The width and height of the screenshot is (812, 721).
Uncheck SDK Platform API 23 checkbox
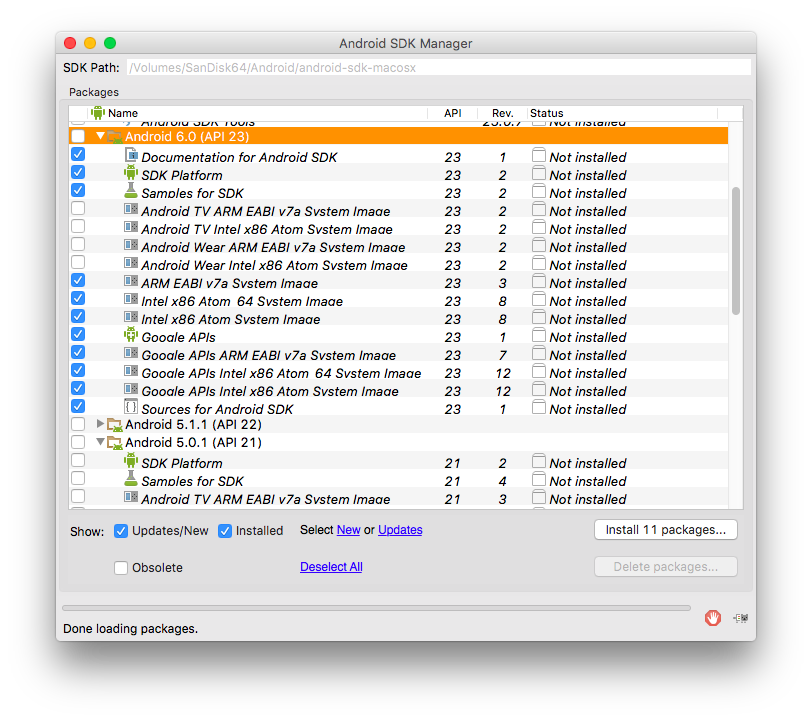pos(78,172)
